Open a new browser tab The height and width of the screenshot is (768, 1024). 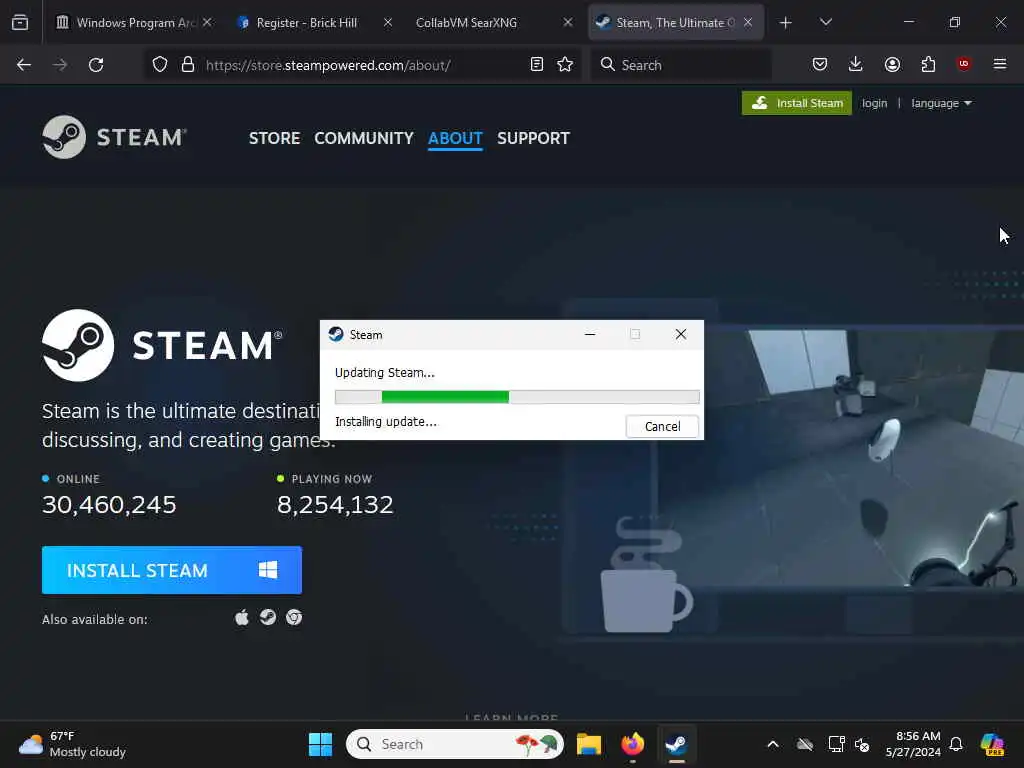[x=786, y=22]
